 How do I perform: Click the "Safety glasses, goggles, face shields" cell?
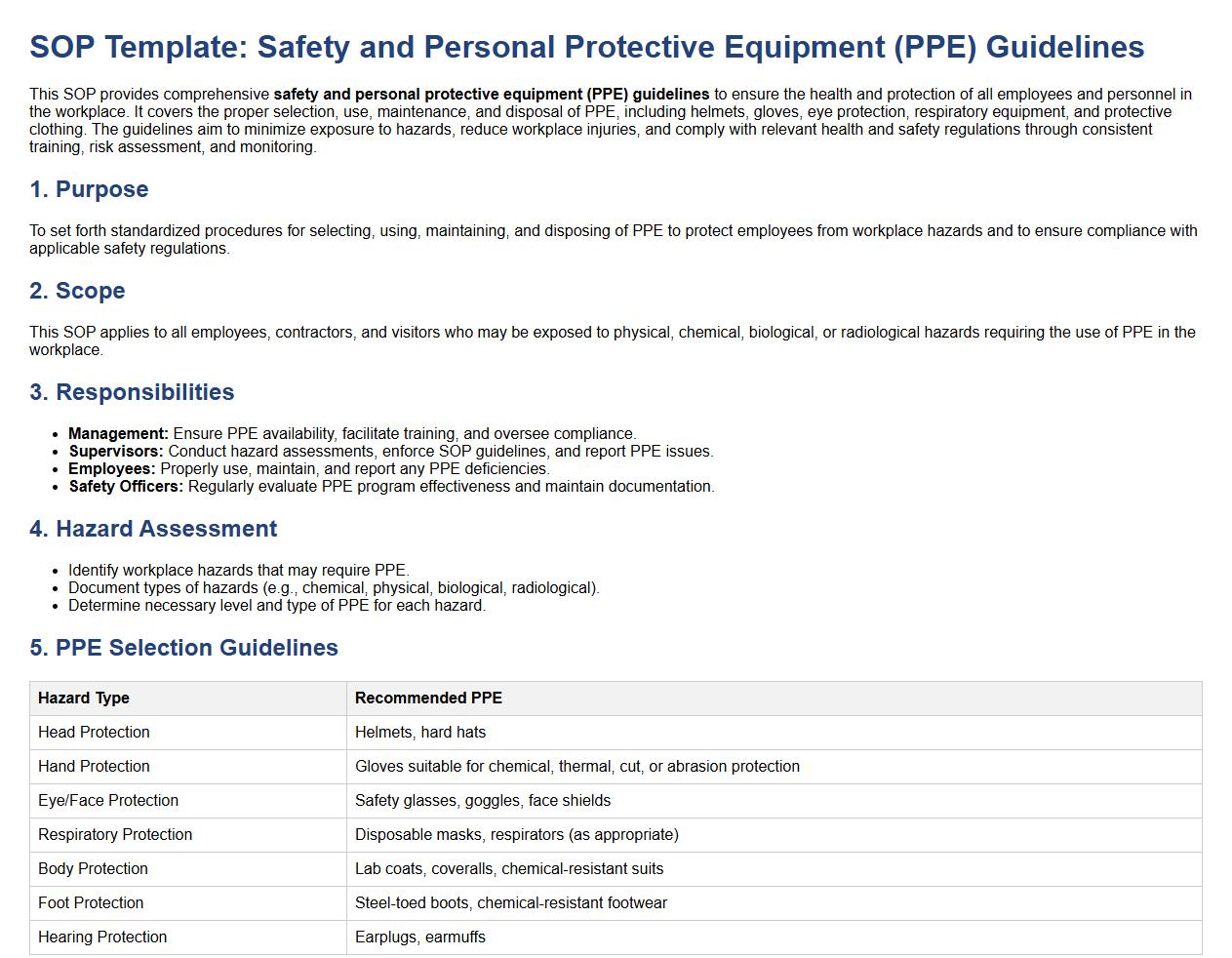pos(483,801)
